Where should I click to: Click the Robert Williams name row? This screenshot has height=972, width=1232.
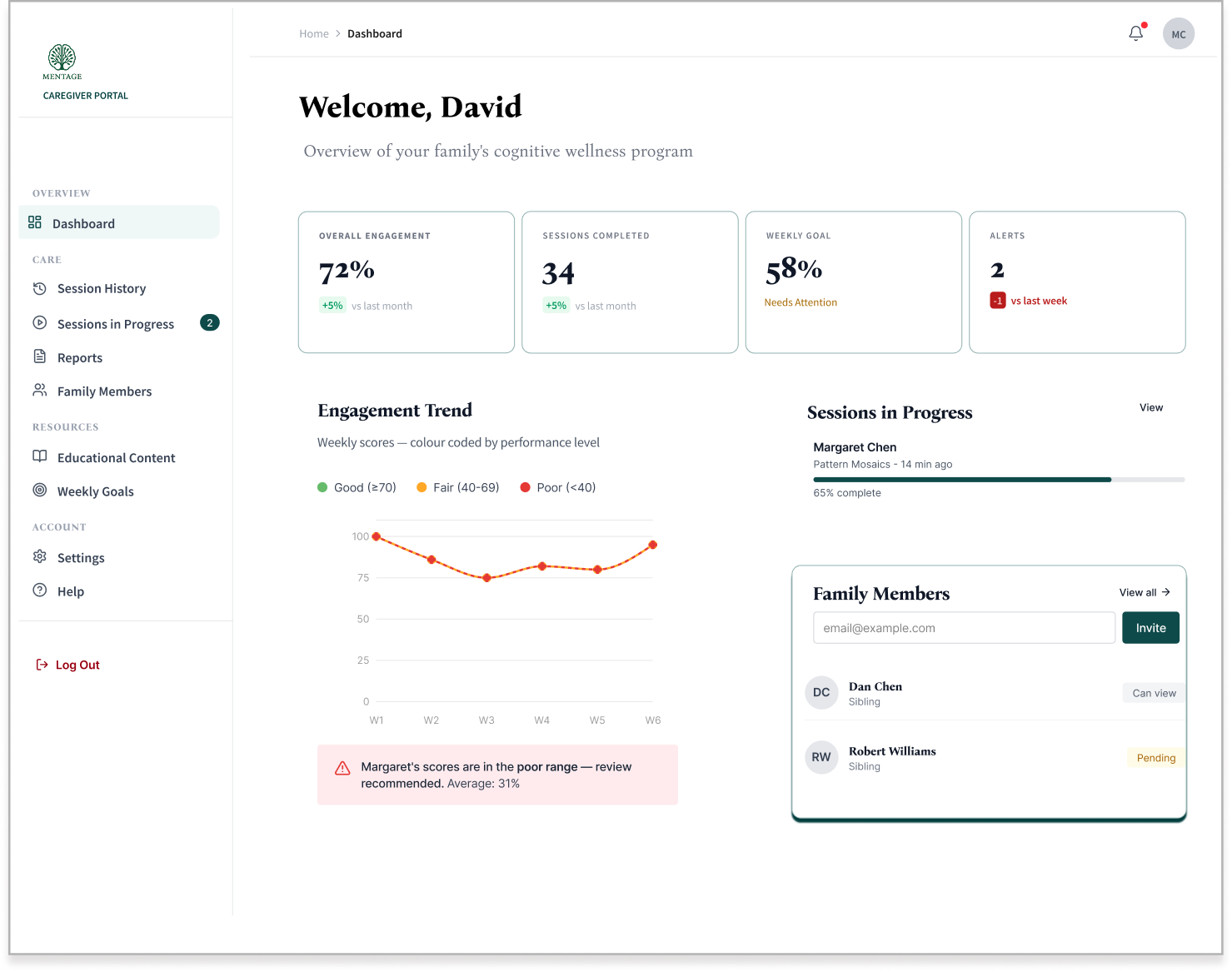(x=892, y=751)
